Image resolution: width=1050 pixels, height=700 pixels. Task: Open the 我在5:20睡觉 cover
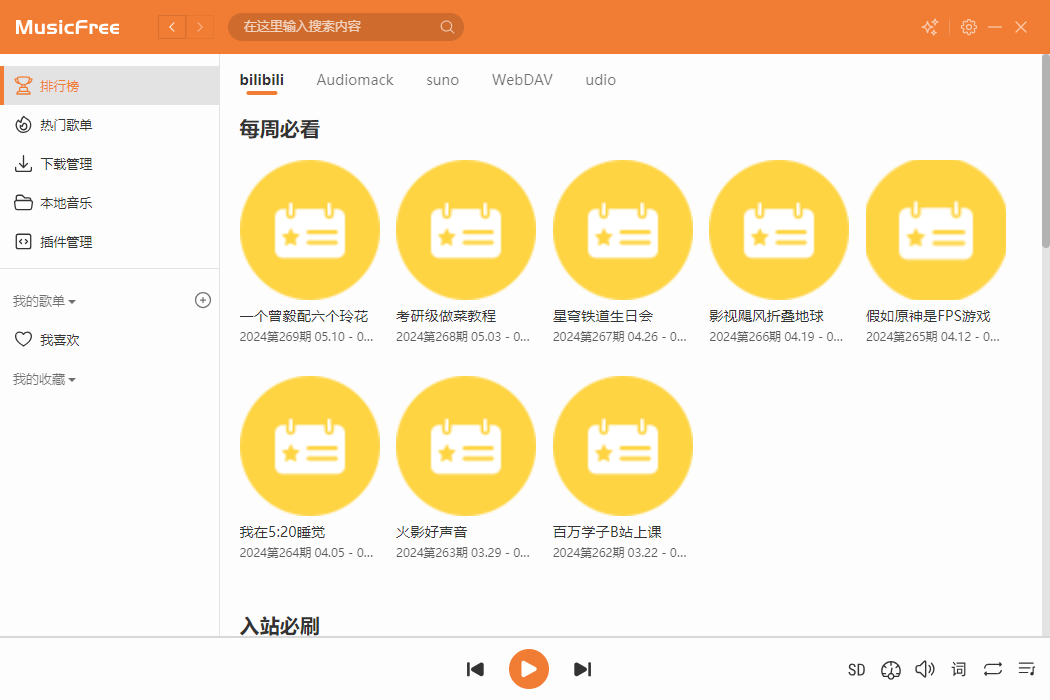(309, 446)
